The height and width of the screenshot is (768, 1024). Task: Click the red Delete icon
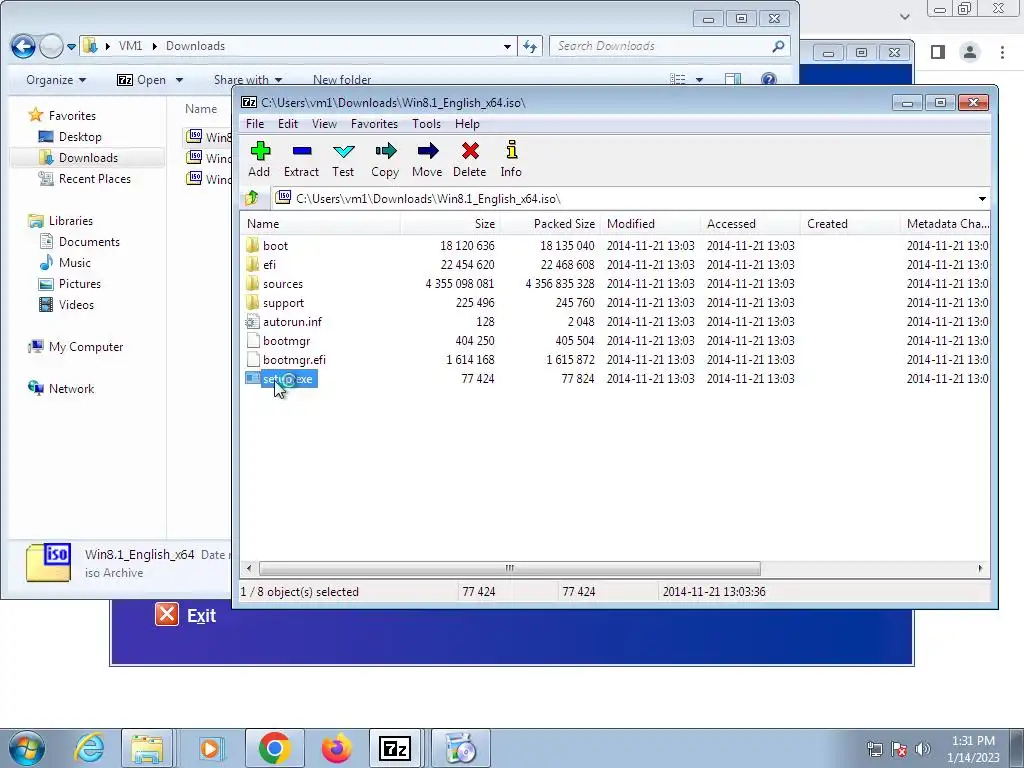click(x=470, y=159)
